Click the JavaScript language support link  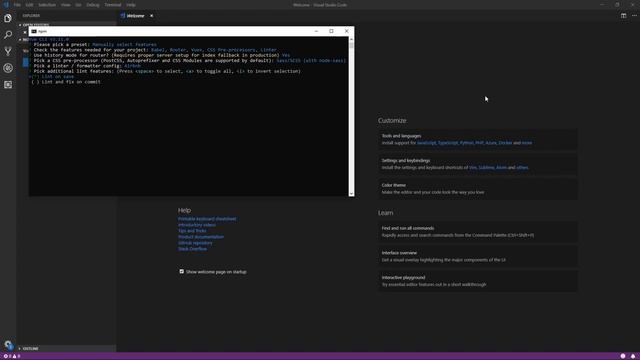click(427, 143)
